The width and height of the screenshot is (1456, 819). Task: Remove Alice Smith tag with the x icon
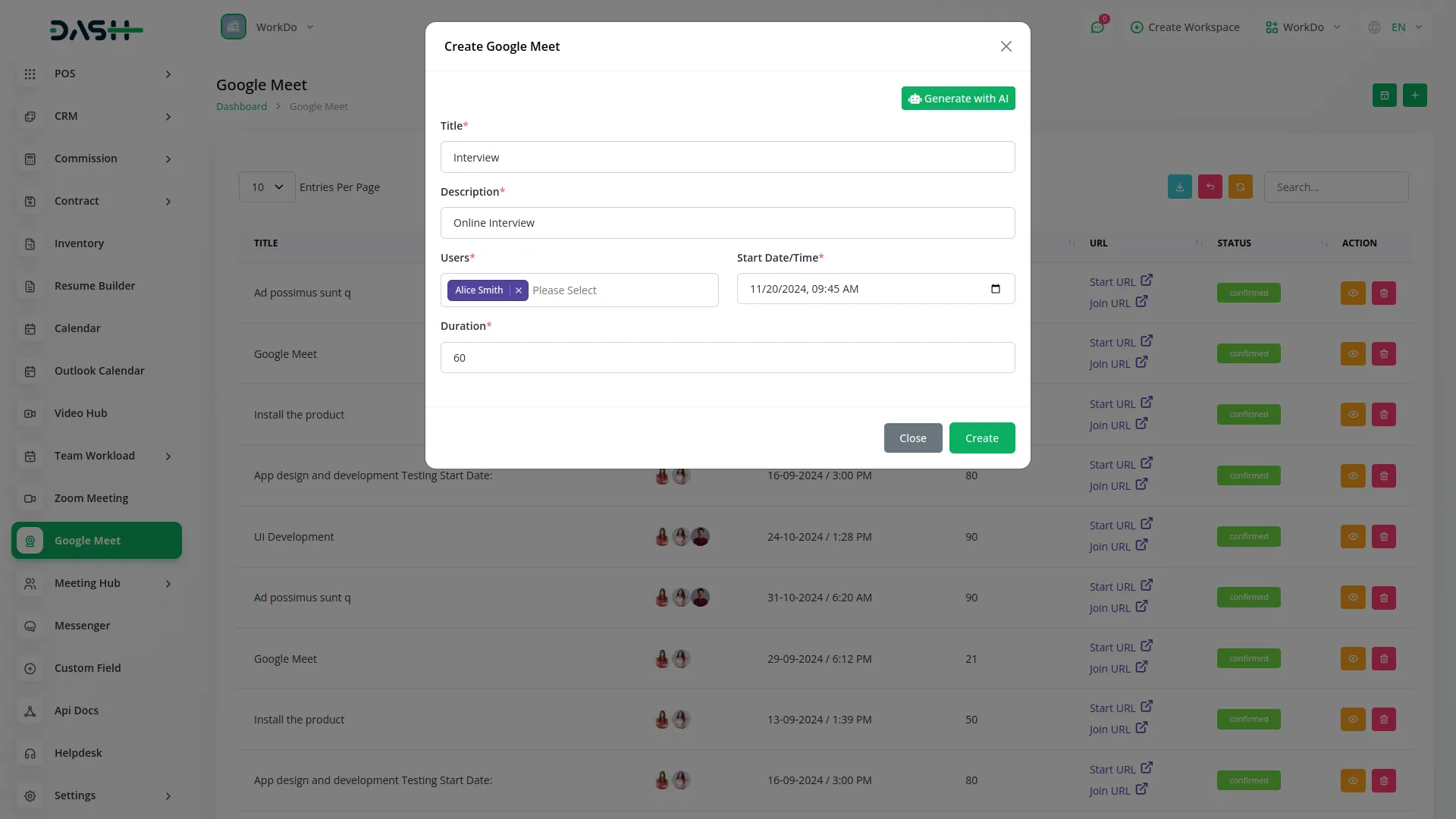[519, 290]
